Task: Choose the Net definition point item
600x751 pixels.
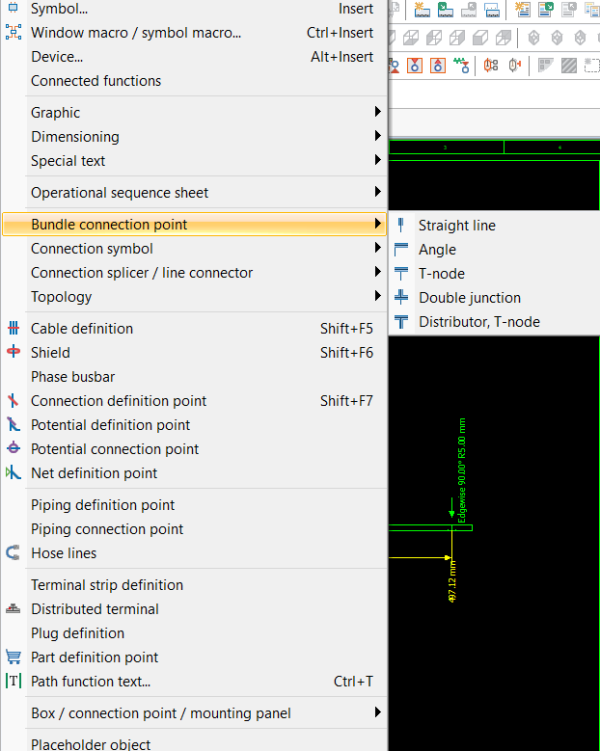Action: (194, 473)
